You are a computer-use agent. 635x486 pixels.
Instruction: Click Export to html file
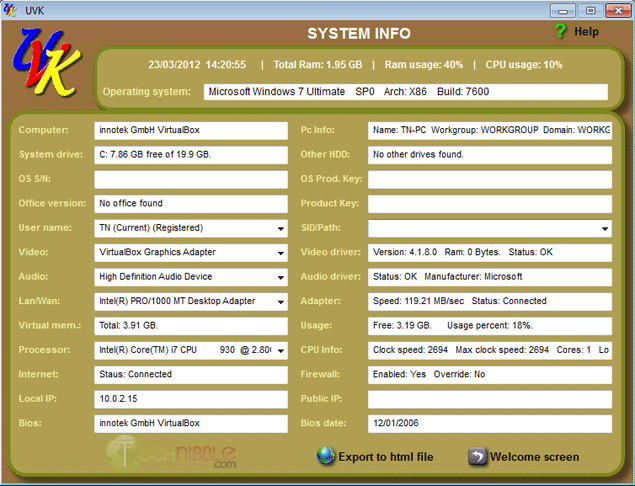[386, 457]
